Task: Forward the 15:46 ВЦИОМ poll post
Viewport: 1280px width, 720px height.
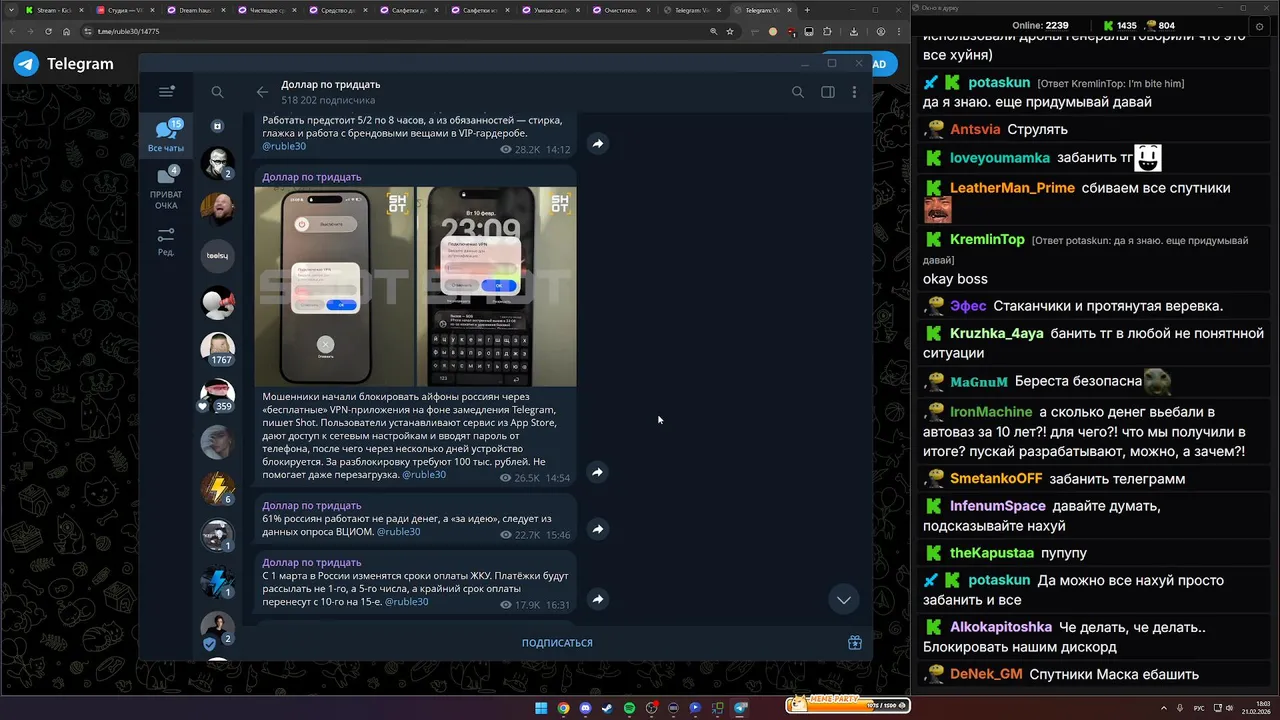Action: [x=597, y=529]
